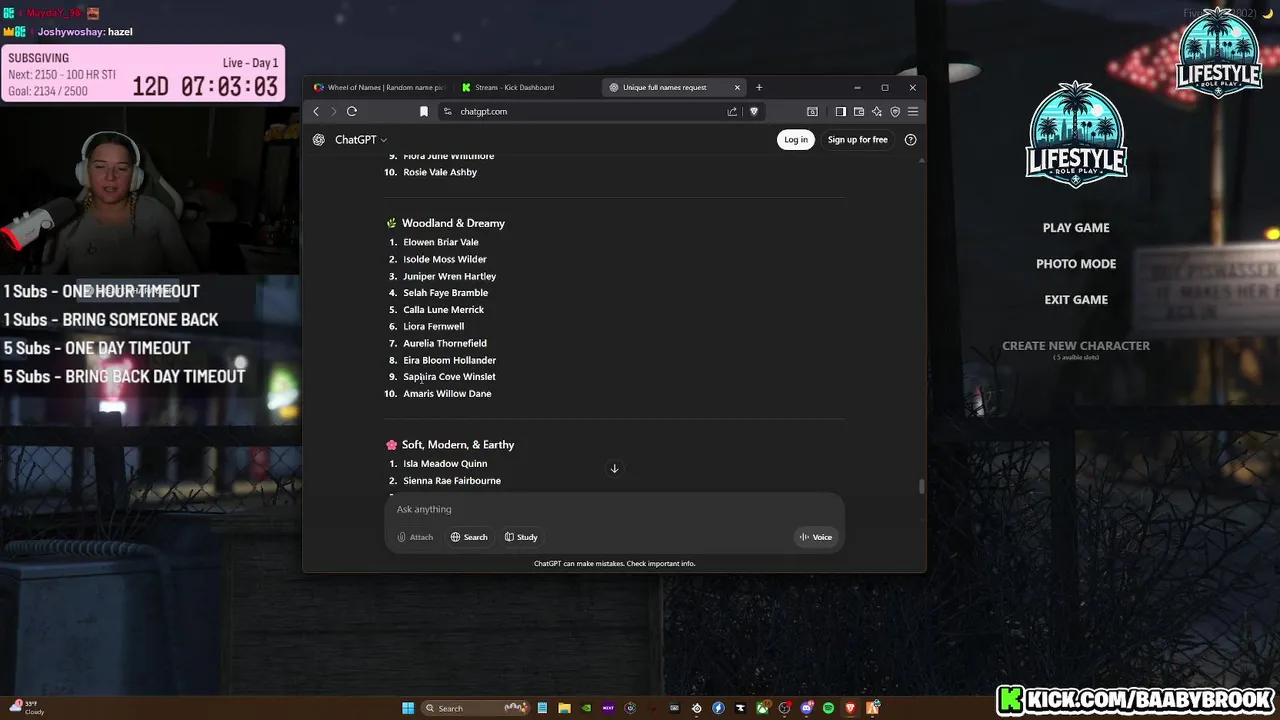The height and width of the screenshot is (720, 1280).
Task: Open Brave Shields lion icon
Action: [754, 111]
